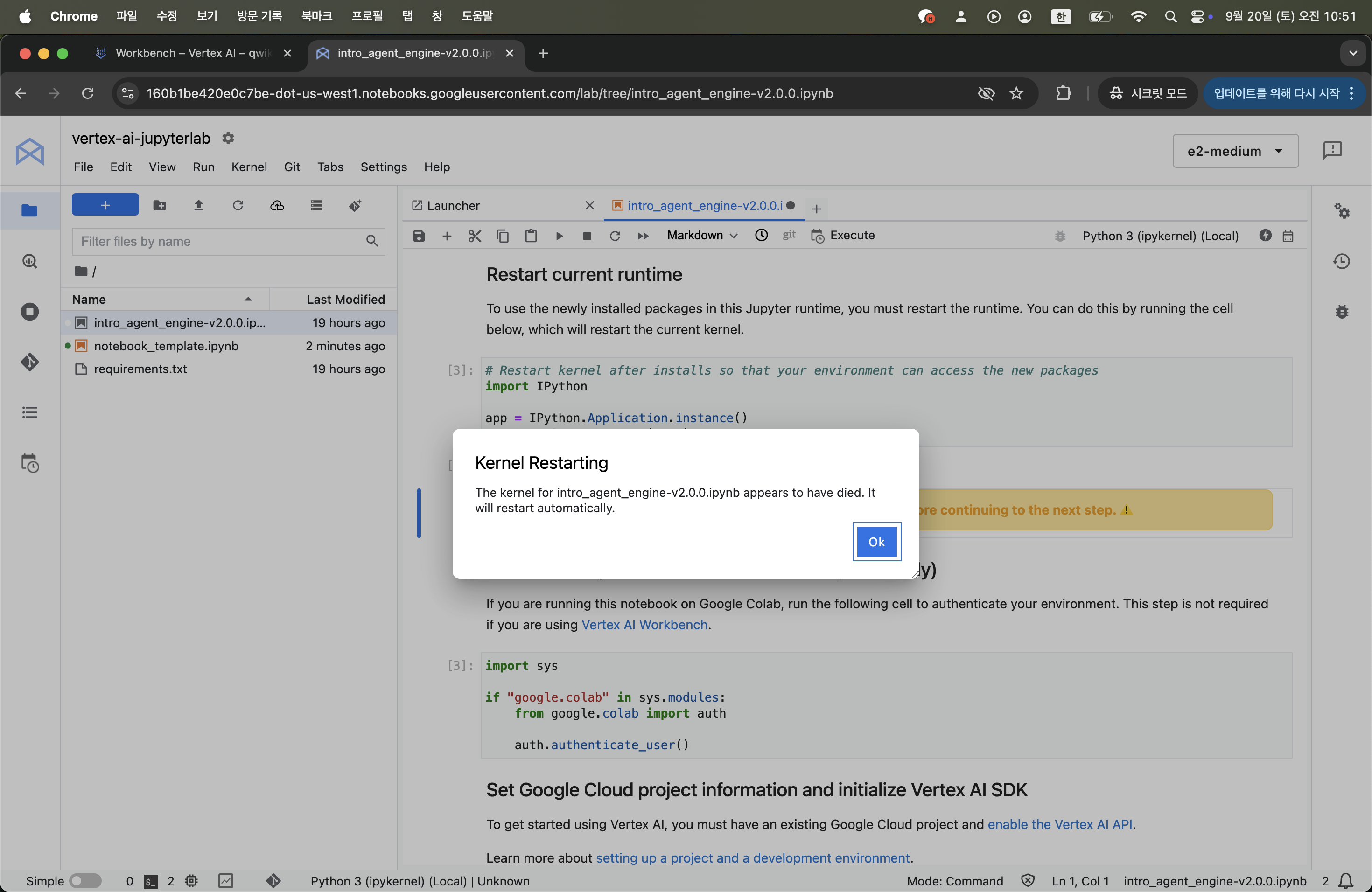1372x892 pixels.
Task: Open the debugger bug icon in right sidebar
Action: pos(1342,312)
